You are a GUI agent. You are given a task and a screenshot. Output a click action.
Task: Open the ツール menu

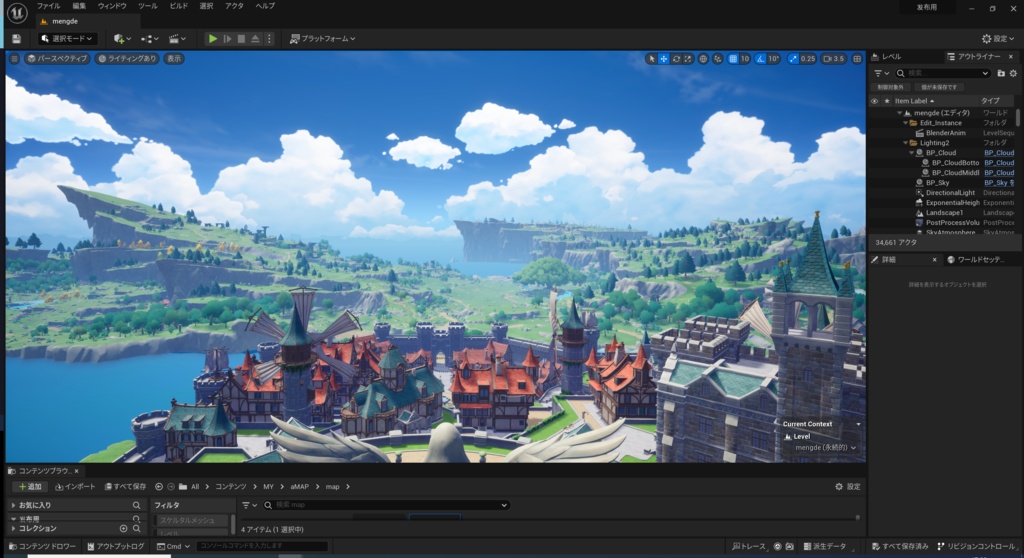pyautogui.click(x=148, y=6)
